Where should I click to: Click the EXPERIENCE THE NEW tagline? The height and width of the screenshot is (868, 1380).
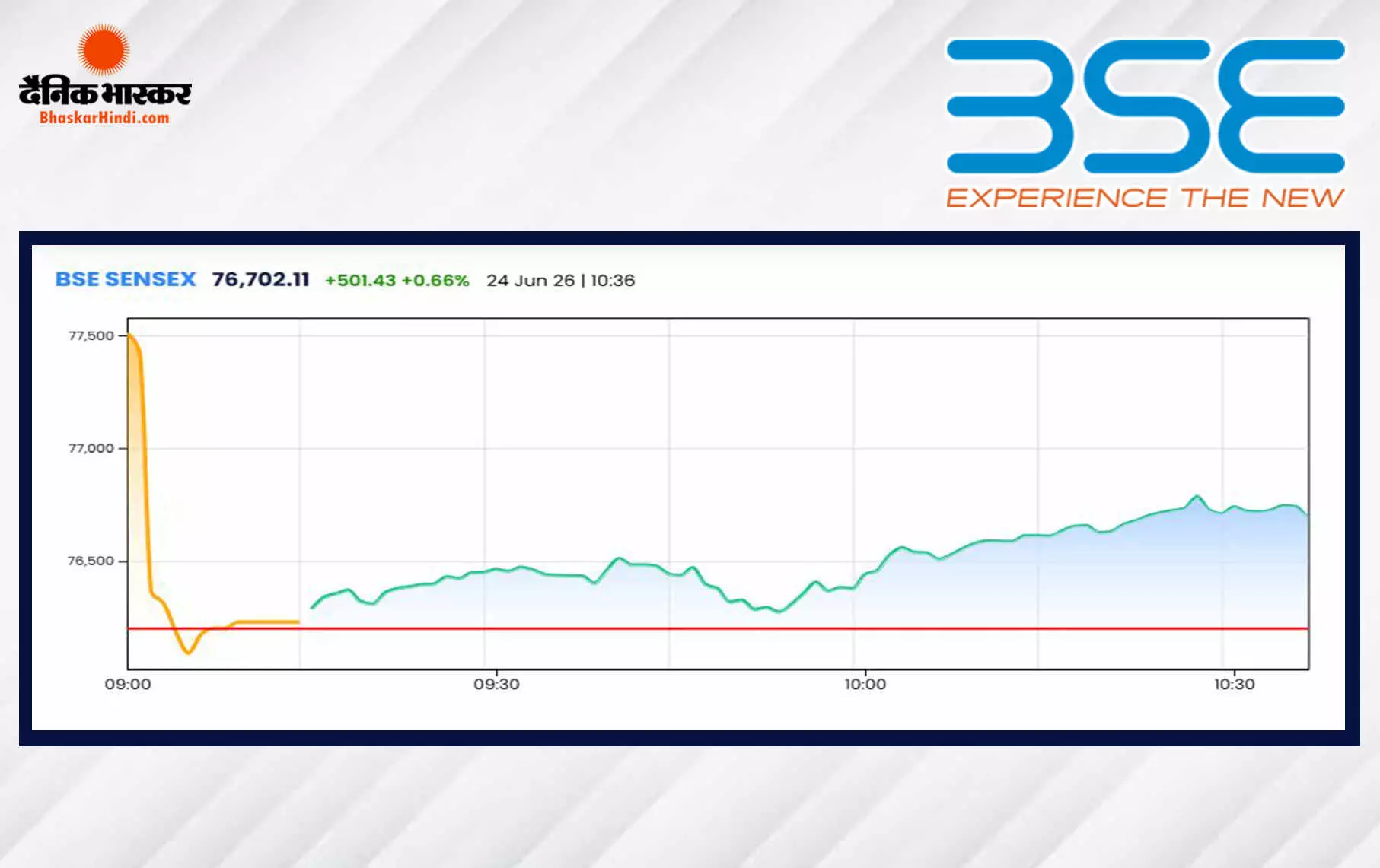pos(1145,198)
